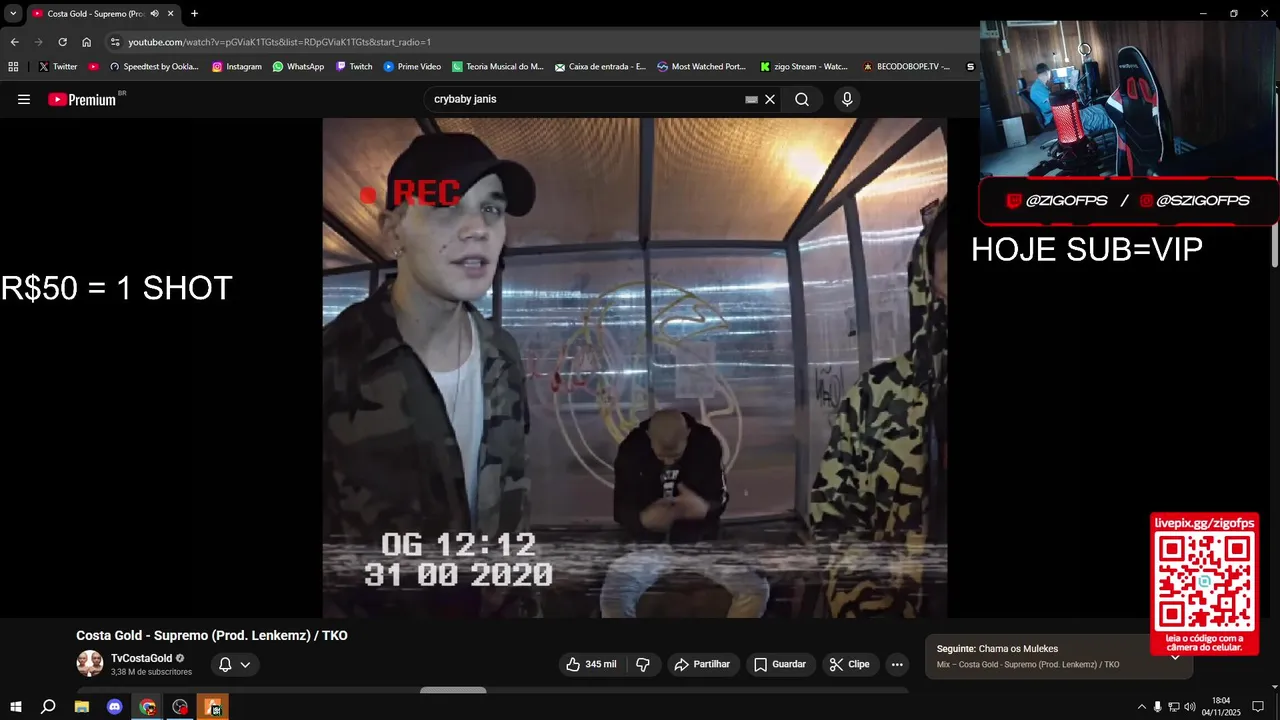This screenshot has width=1280, height=720.
Task: Open OBS Studio from taskbar
Action: [180, 707]
